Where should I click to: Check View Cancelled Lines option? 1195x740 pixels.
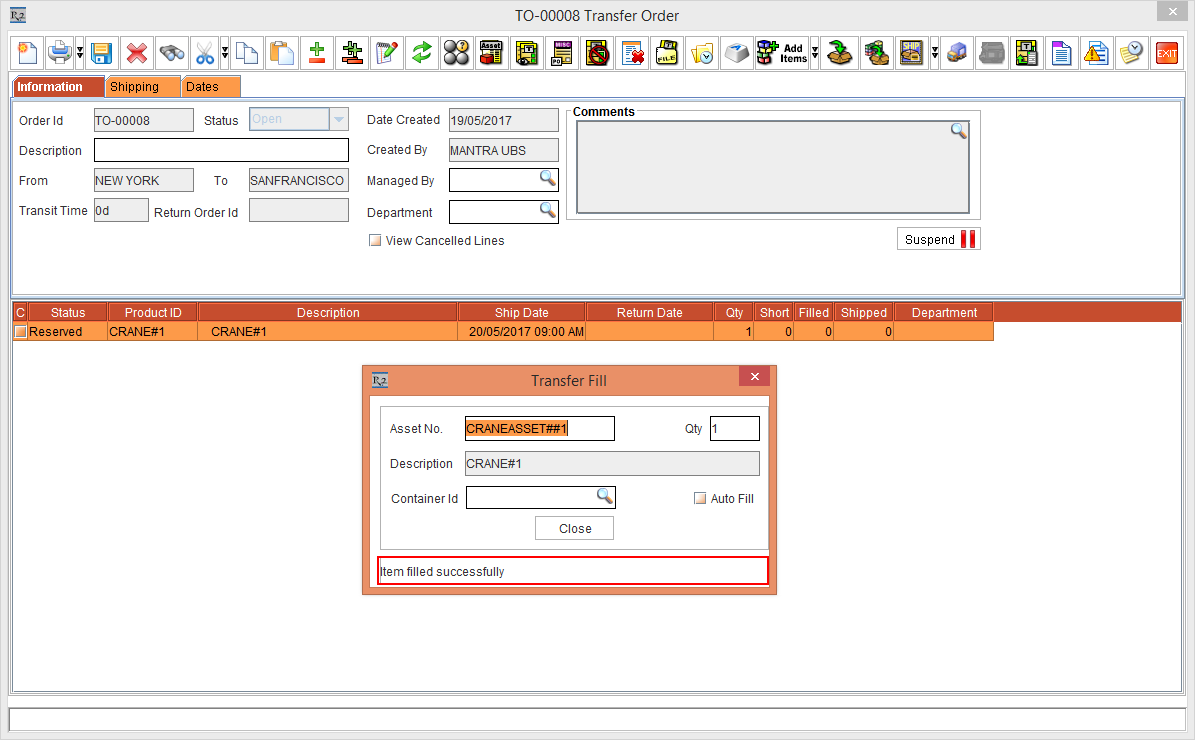pos(375,241)
